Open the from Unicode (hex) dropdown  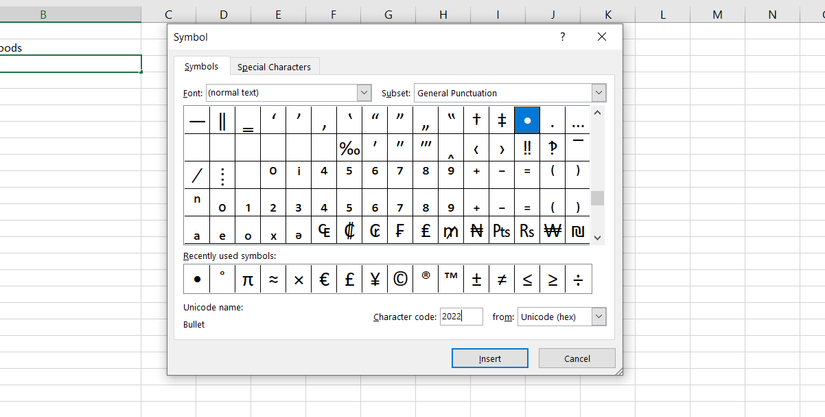pyautogui.click(x=598, y=317)
